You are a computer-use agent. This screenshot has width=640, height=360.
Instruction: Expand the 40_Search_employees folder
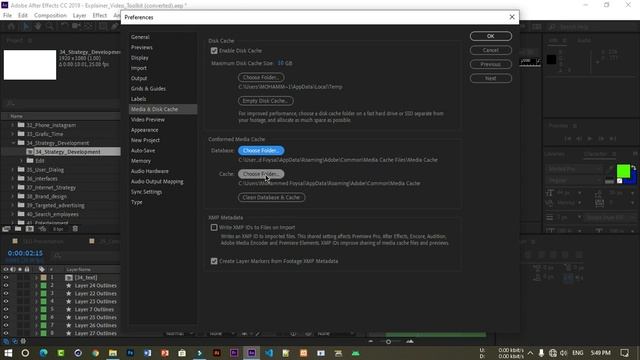(12, 214)
